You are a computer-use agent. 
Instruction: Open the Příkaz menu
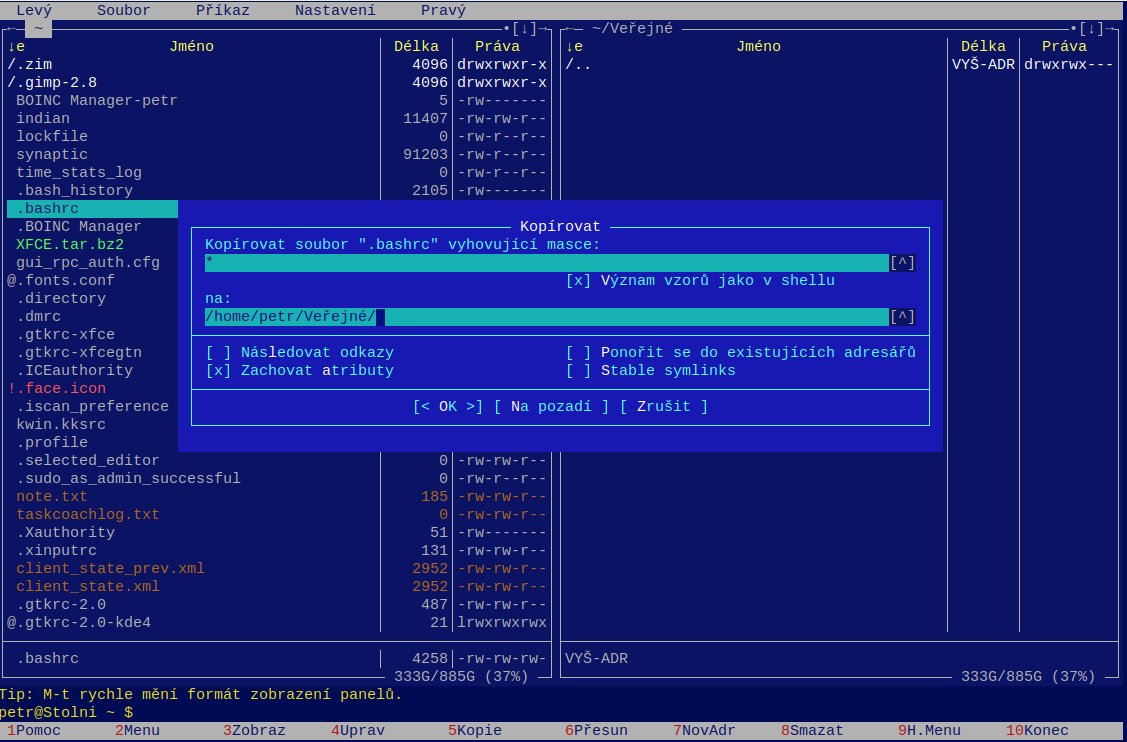coord(223,10)
